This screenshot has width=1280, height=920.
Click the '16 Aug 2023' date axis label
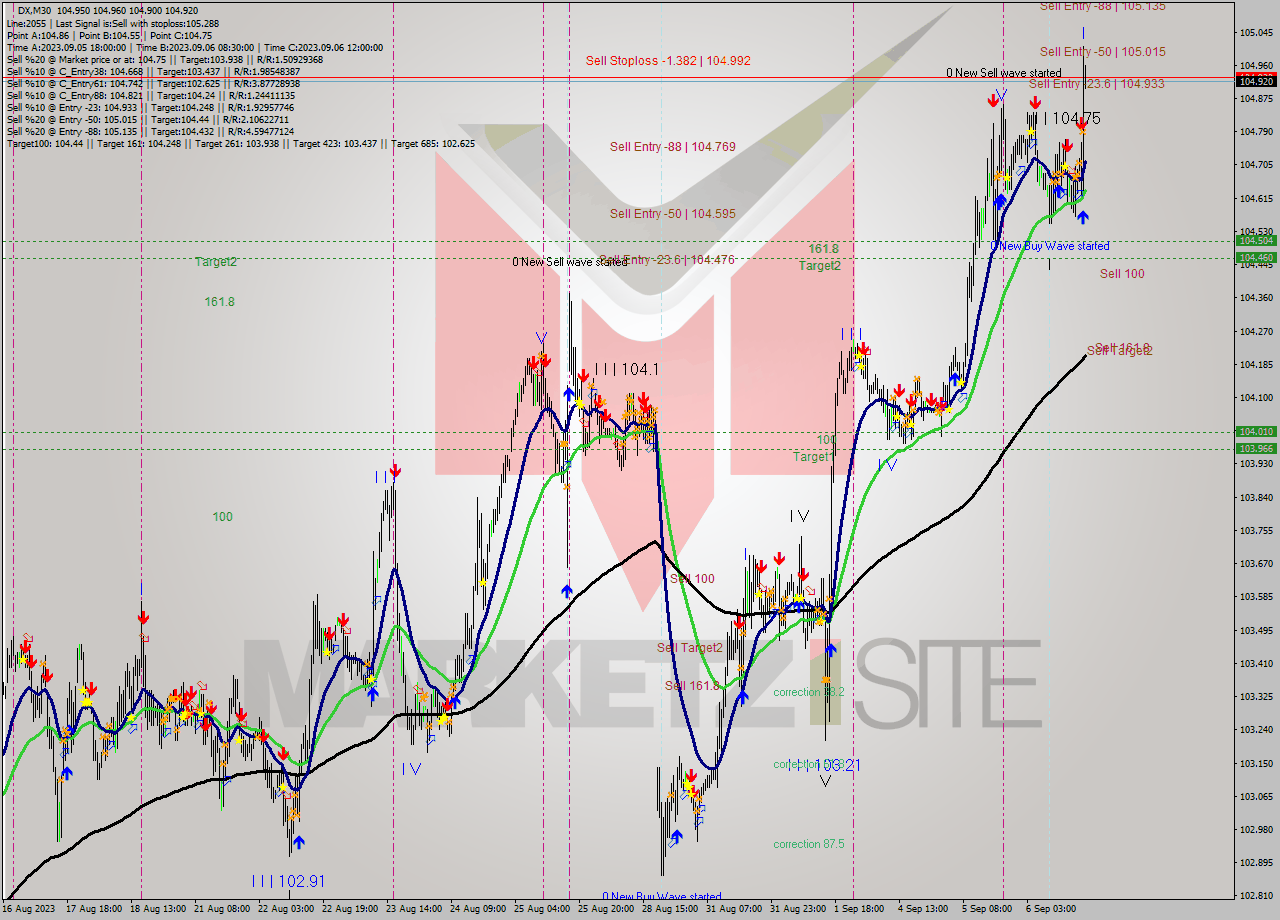[29, 909]
